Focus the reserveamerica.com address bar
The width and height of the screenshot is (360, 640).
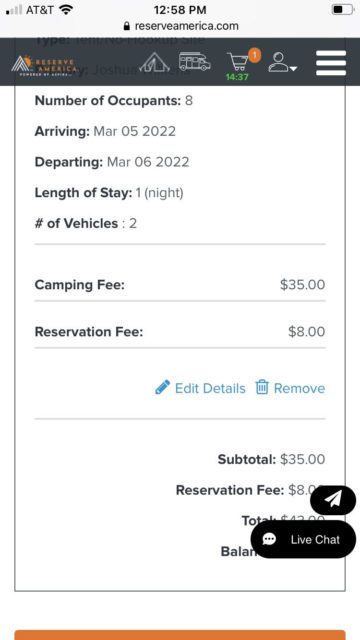click(180, 26)
